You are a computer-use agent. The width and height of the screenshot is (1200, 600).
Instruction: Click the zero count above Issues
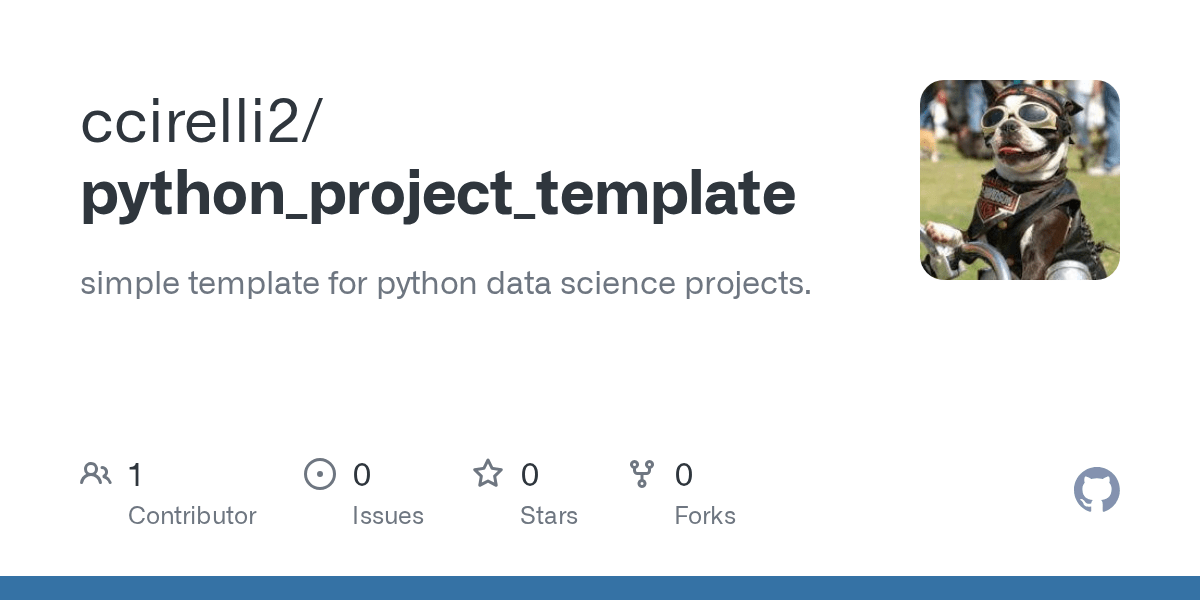click(x=362, y=474)
